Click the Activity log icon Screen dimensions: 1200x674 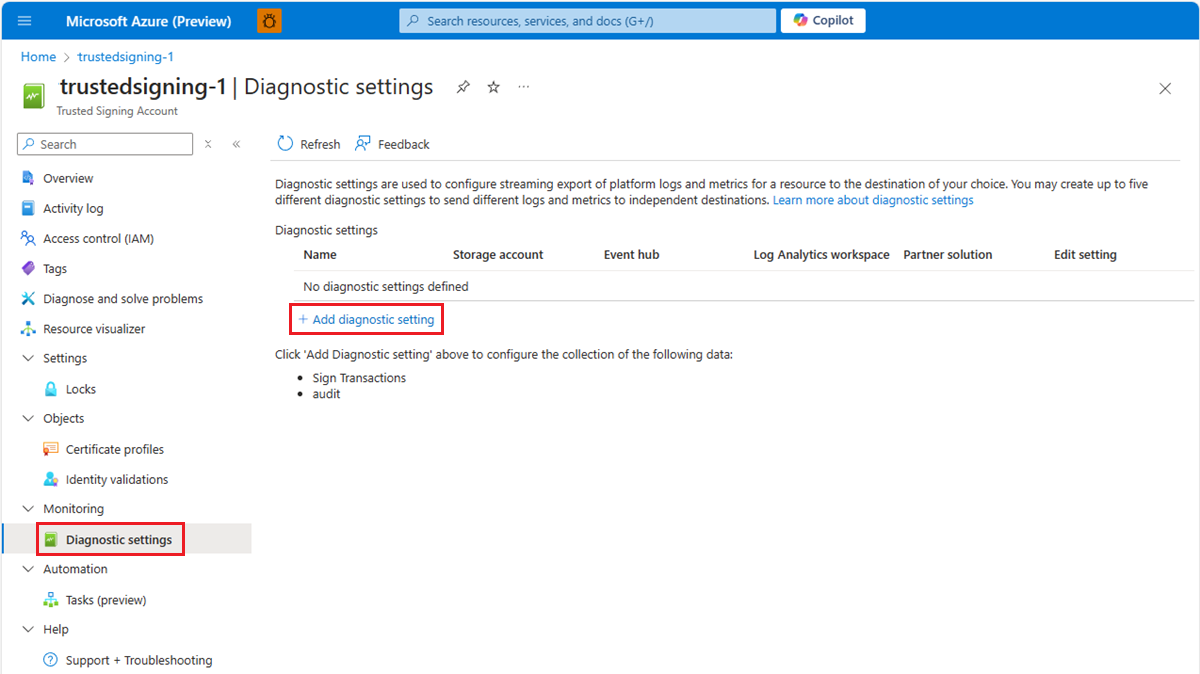pyautogui.click(x=28, y=208)
